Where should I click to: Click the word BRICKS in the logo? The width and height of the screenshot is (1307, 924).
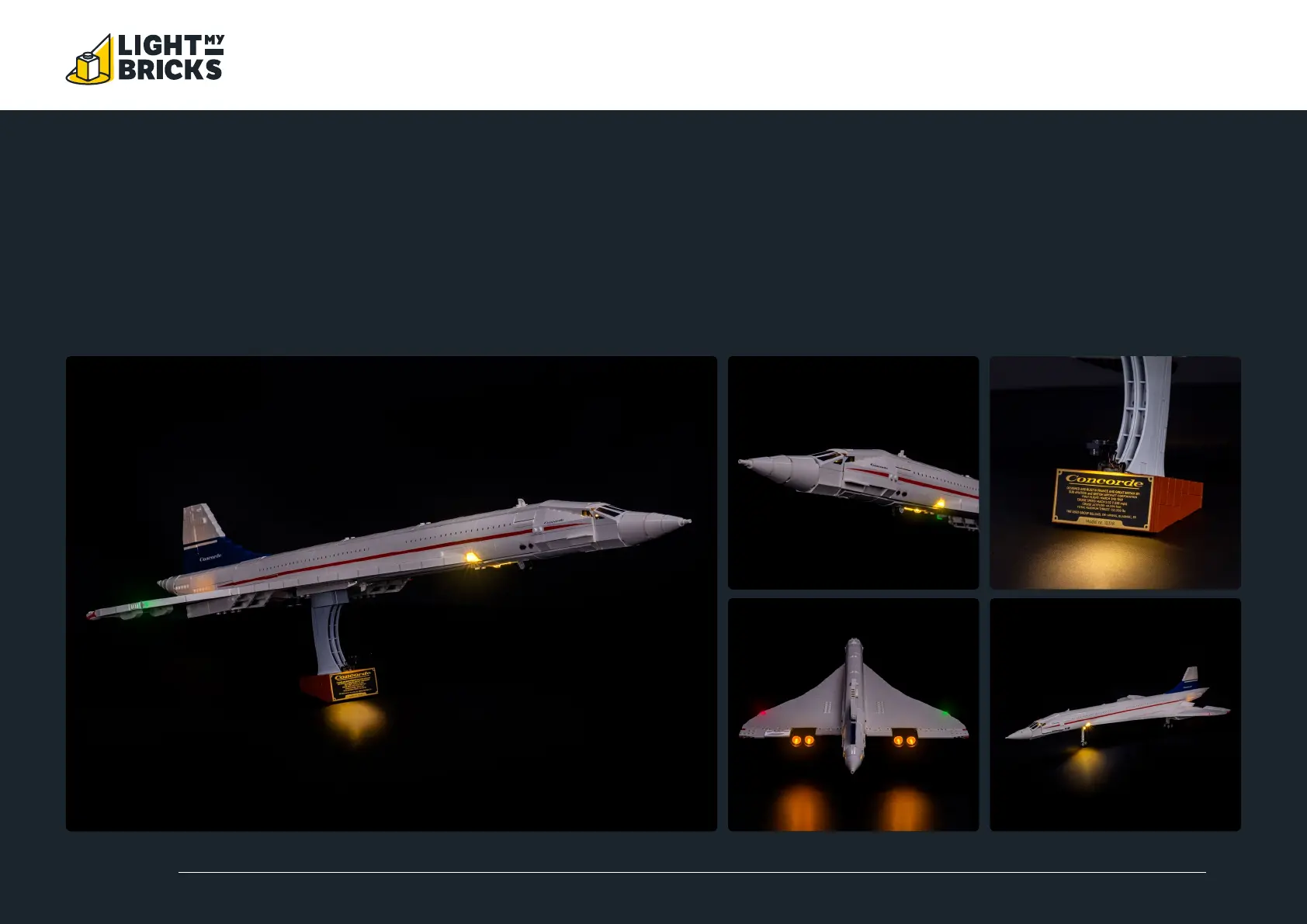[170, 70]
